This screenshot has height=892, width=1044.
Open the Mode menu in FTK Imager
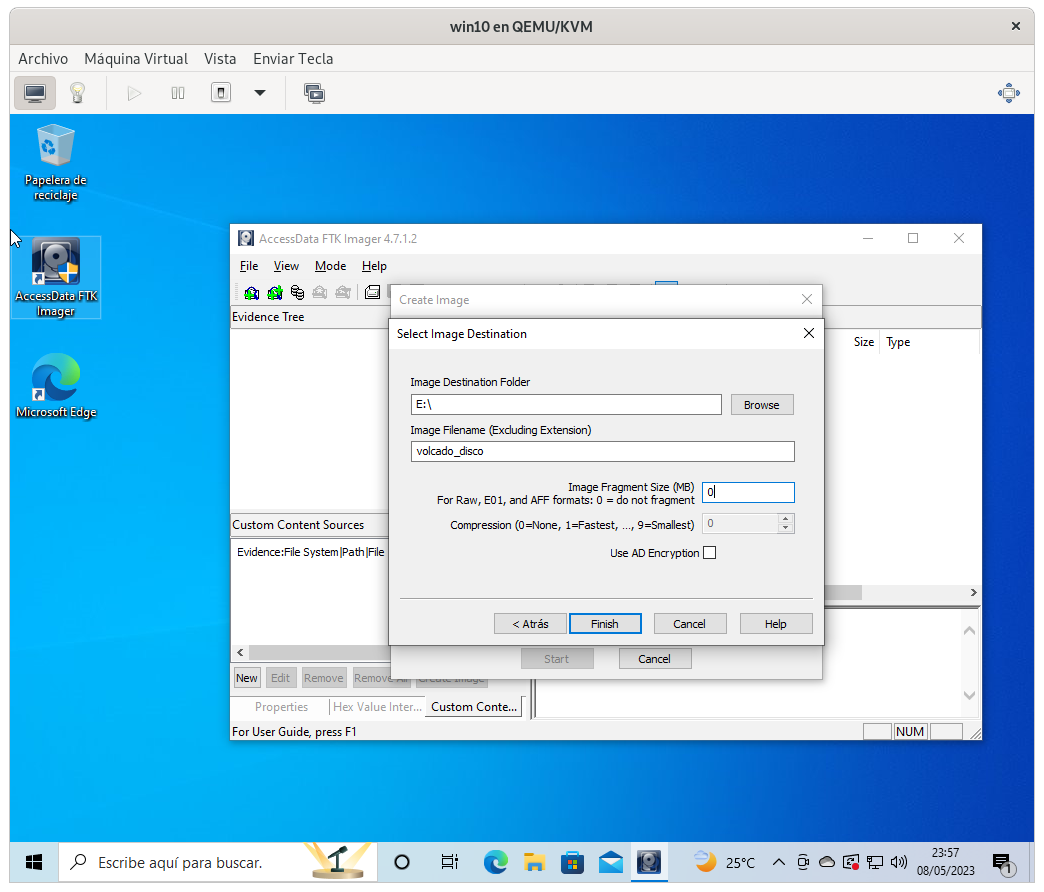(x=330, y=266)
